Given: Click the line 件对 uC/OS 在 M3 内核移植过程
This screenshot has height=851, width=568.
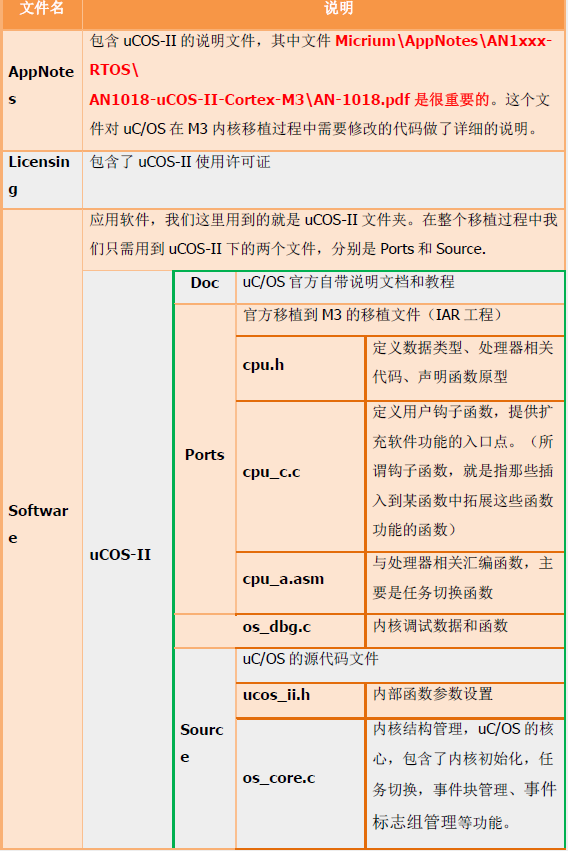Looking at the screenshot, I should point(314,129).
